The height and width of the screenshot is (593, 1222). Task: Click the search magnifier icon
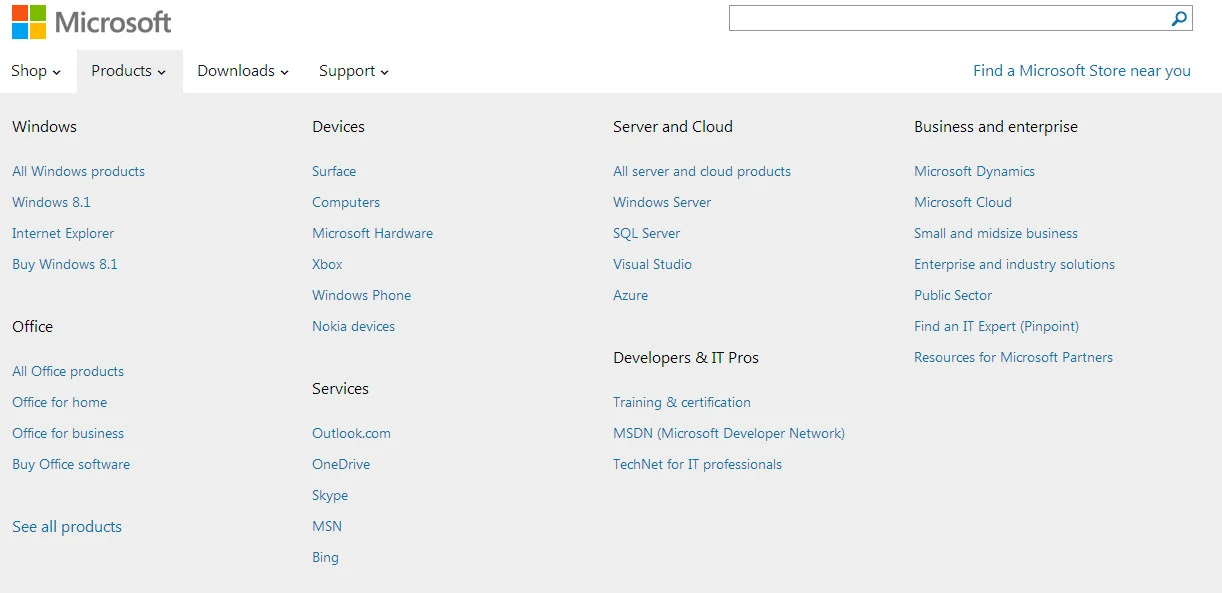pyautogui.click(x=1180, y=18)
